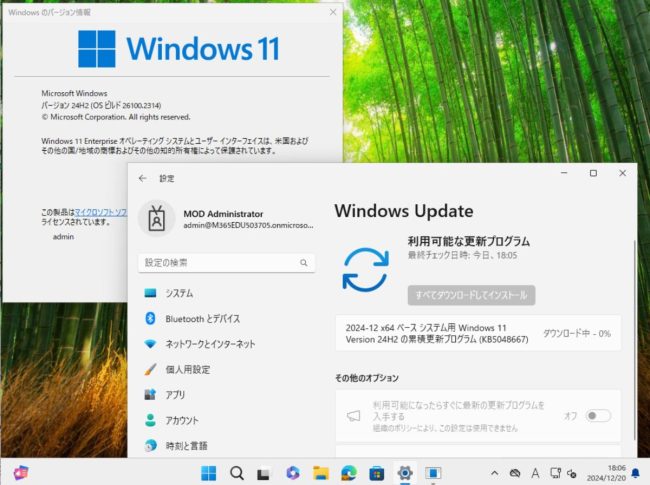The image size is (650, 485).
Task: Launch Microsoft Edge from the taskbar
Action: (x=349, y=473)
